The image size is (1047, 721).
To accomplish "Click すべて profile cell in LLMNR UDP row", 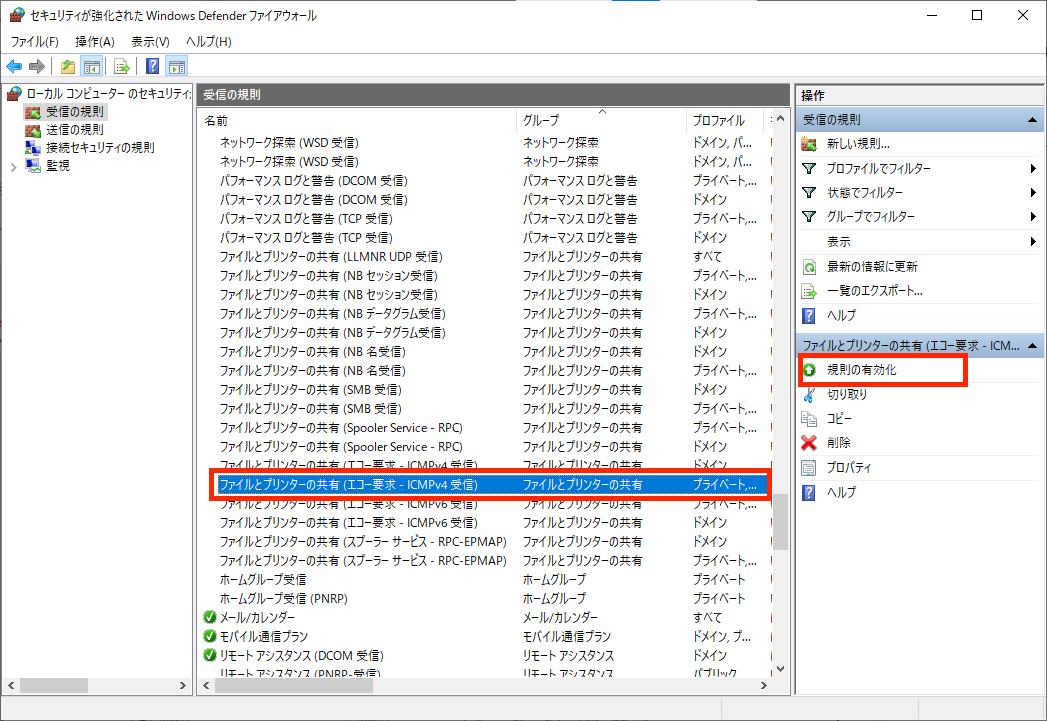I will coord(707,256).
